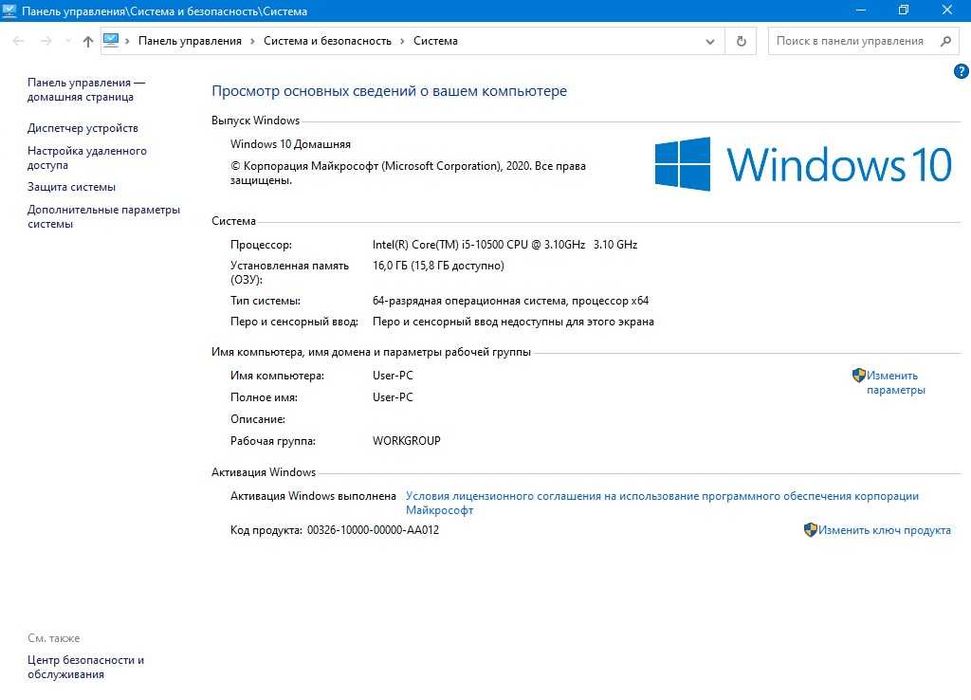
Task: Click Активация Windows выполнена text
Action: pyautogui.click(x=313, y=496)
